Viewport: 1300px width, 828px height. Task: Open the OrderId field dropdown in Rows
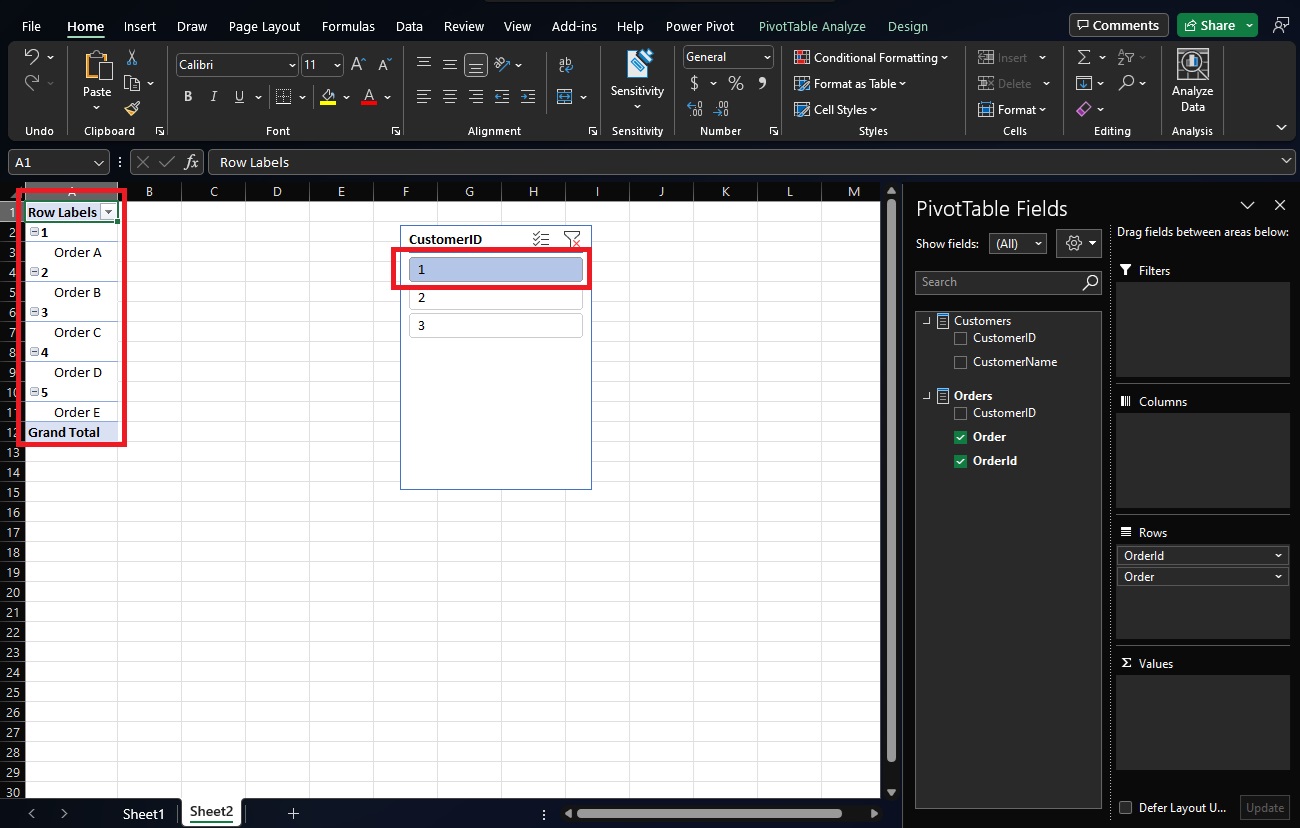[1278, 555]
